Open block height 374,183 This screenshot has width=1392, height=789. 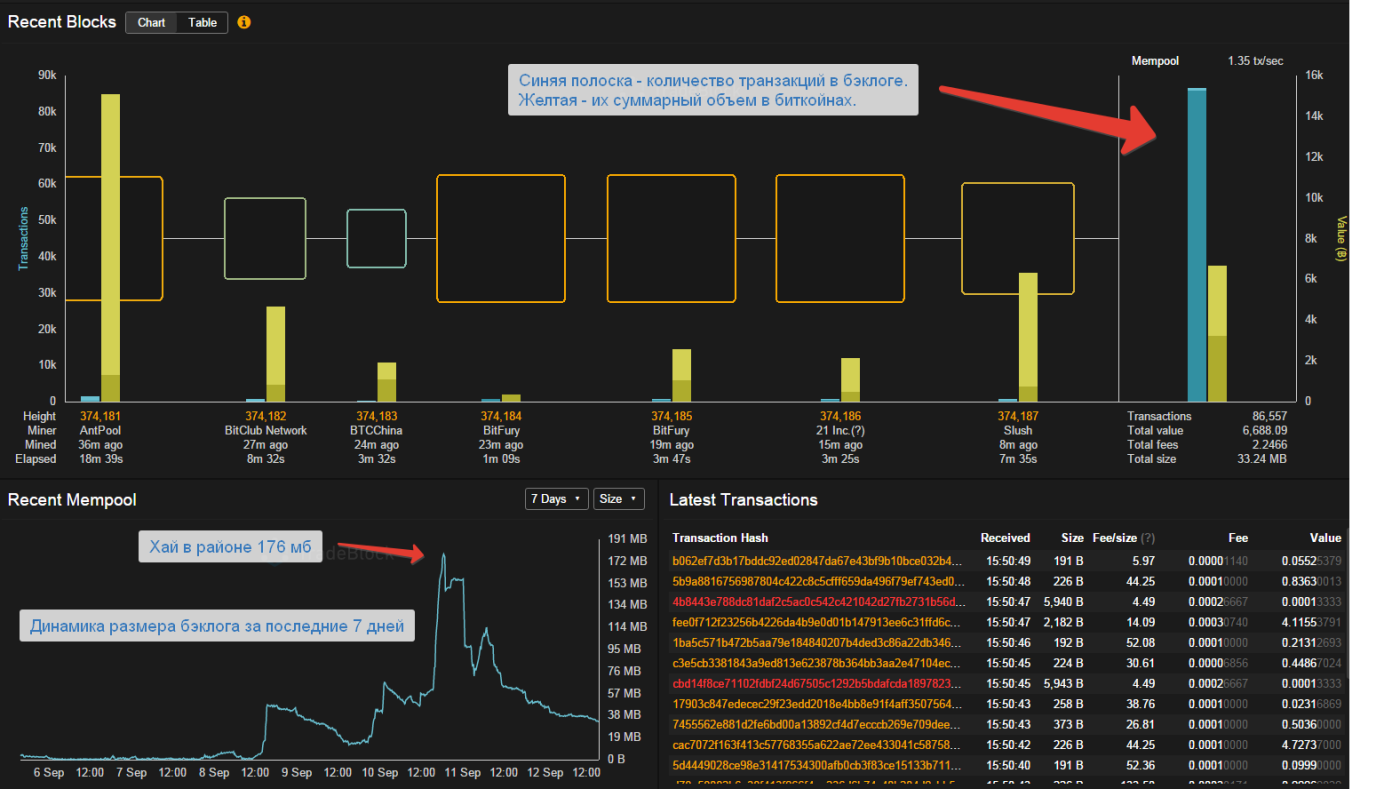(x=376, y=416)
